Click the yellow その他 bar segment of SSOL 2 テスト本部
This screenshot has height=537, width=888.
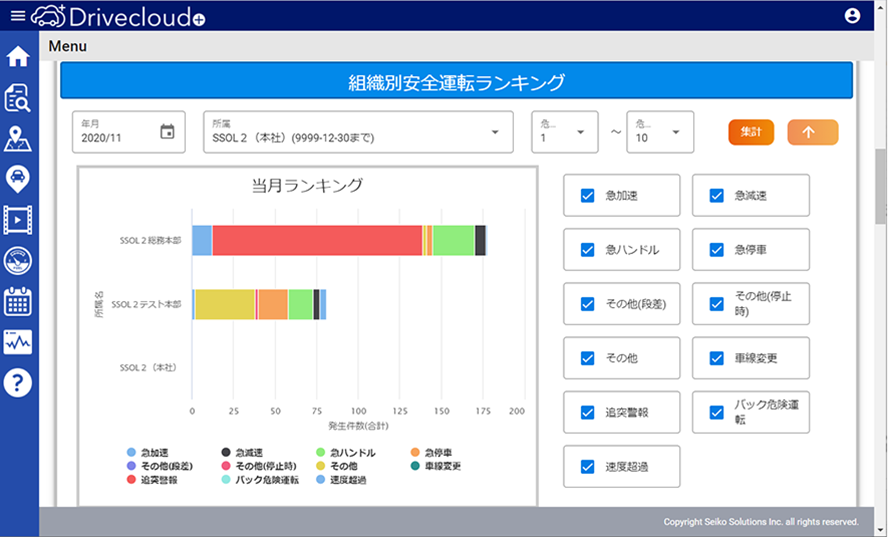[224, 304]
